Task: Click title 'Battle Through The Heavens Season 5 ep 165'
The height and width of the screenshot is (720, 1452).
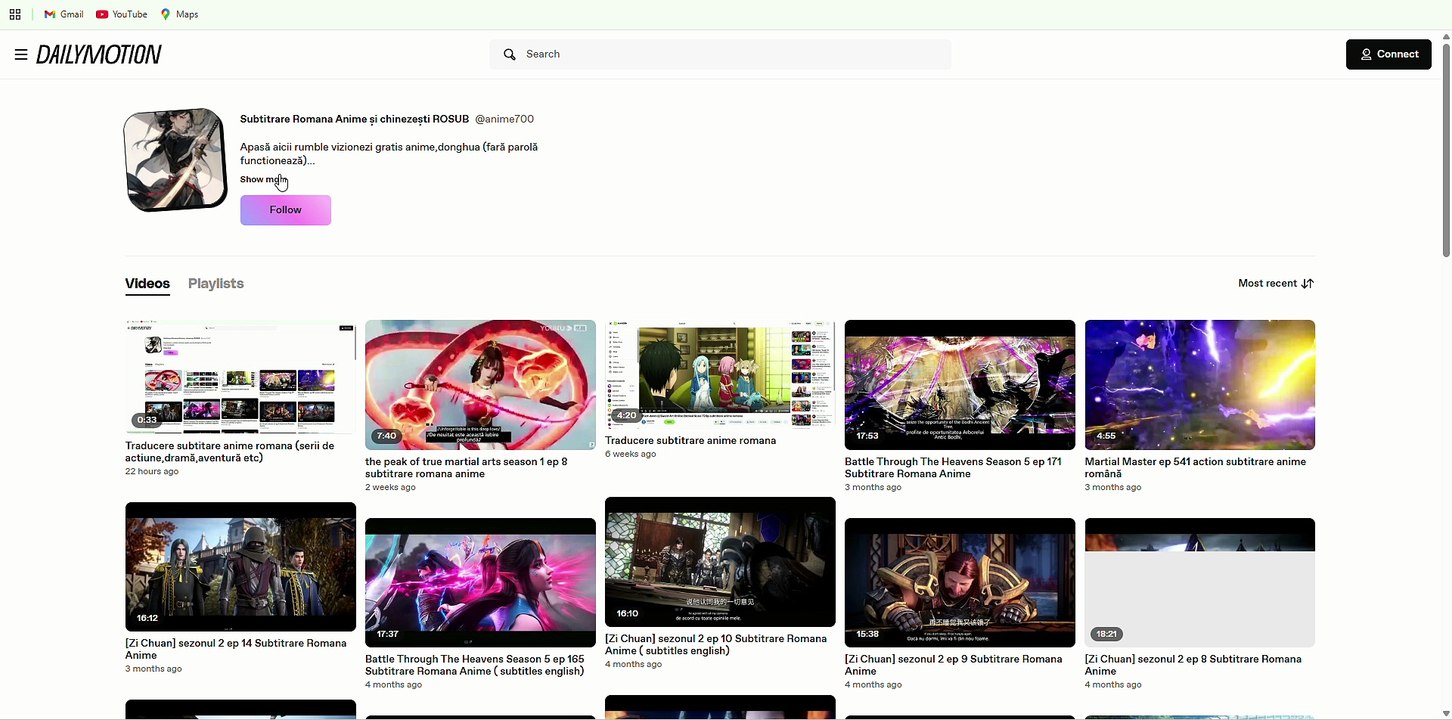Action: (475, 665)
